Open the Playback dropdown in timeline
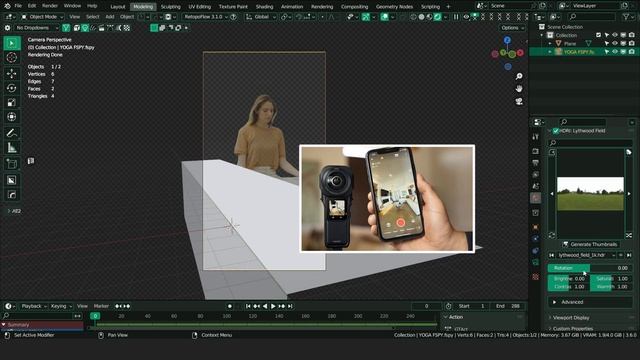Image resolution: width=640 pixels, height=360 pixels. [34, 306]
